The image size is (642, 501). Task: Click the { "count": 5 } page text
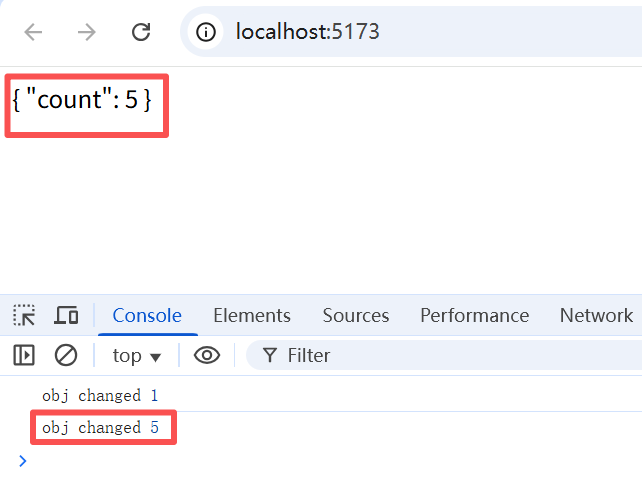pos(82,99)
